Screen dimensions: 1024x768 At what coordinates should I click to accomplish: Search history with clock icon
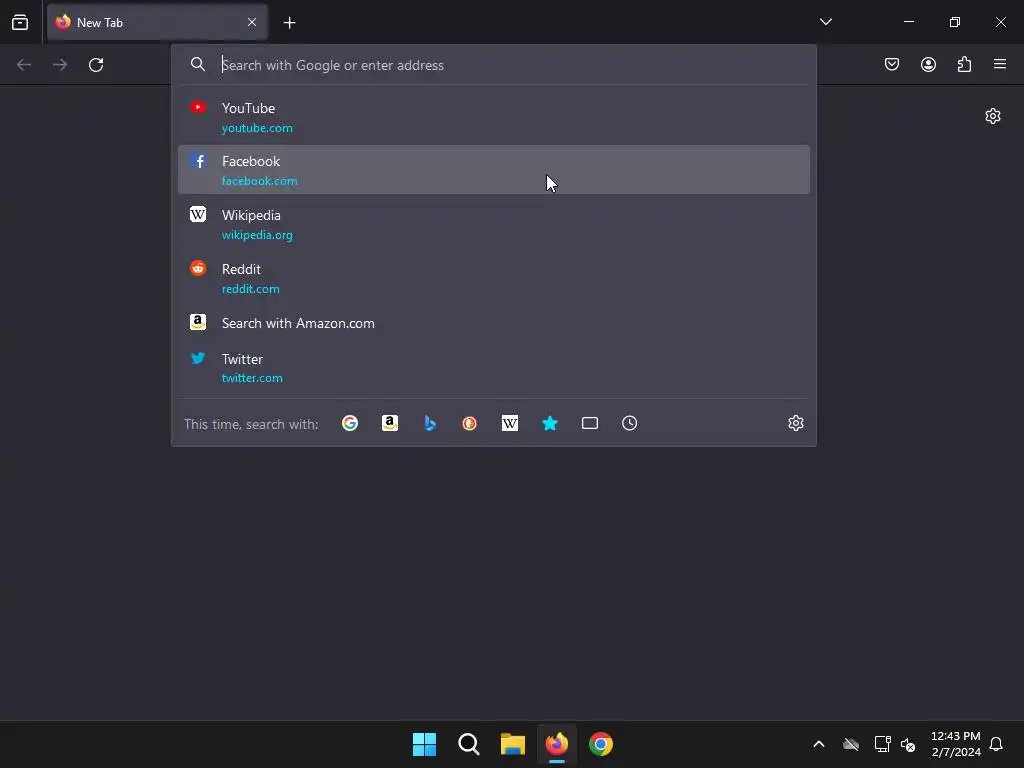click(630, 423)
